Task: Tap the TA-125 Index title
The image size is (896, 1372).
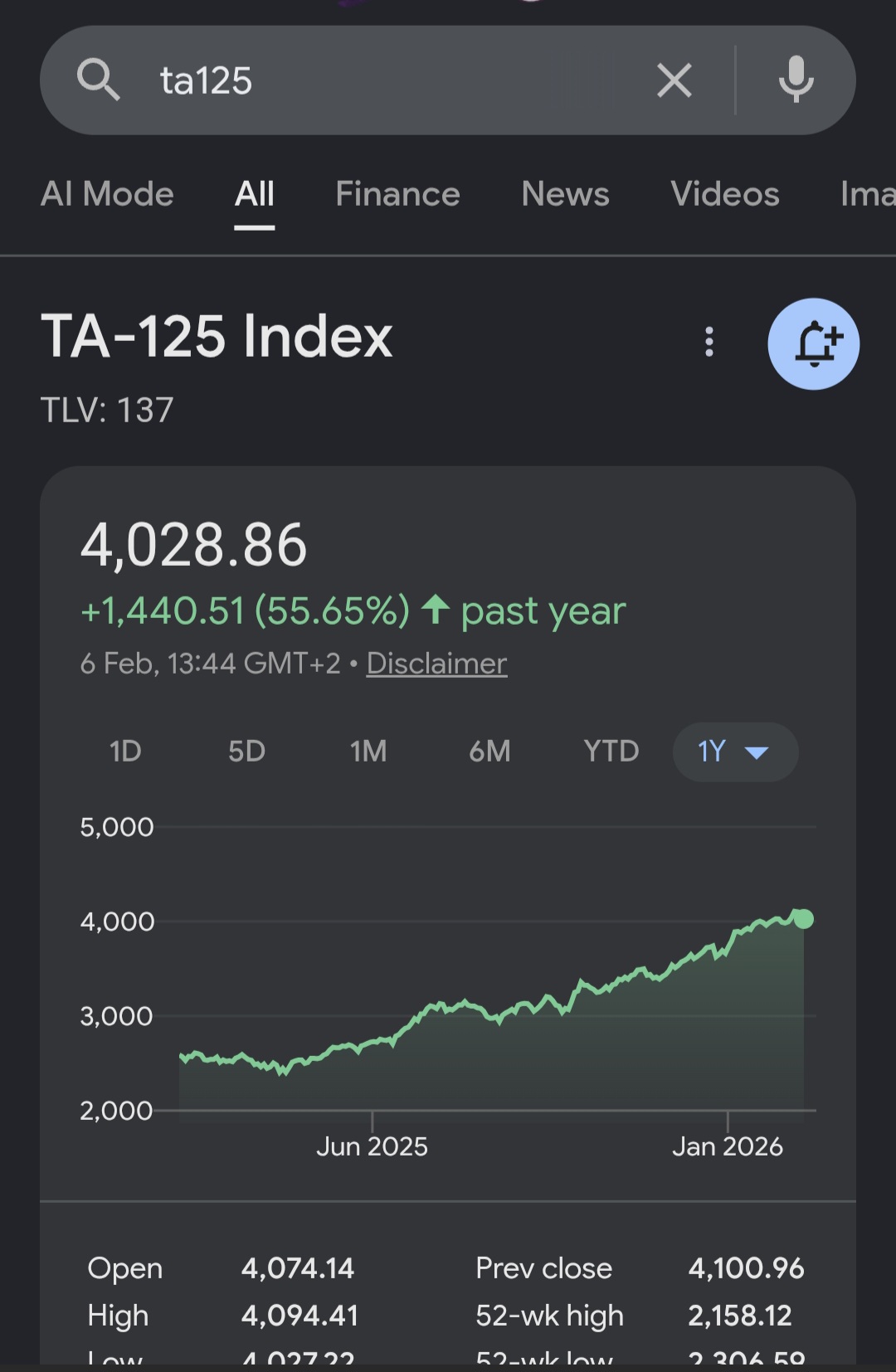Action: coord(217,336)
